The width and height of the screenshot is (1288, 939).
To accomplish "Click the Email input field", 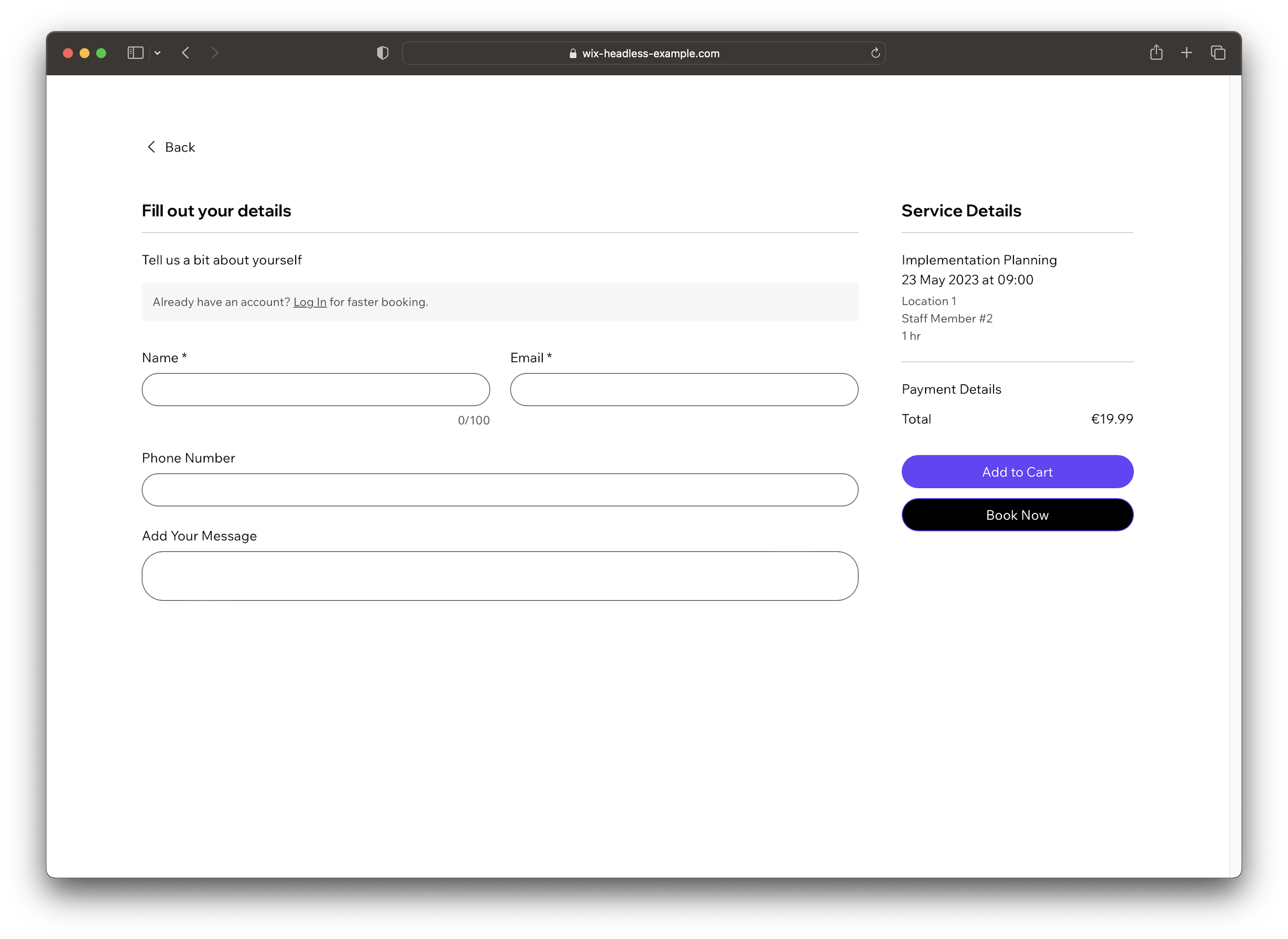I will click(684, 389).
